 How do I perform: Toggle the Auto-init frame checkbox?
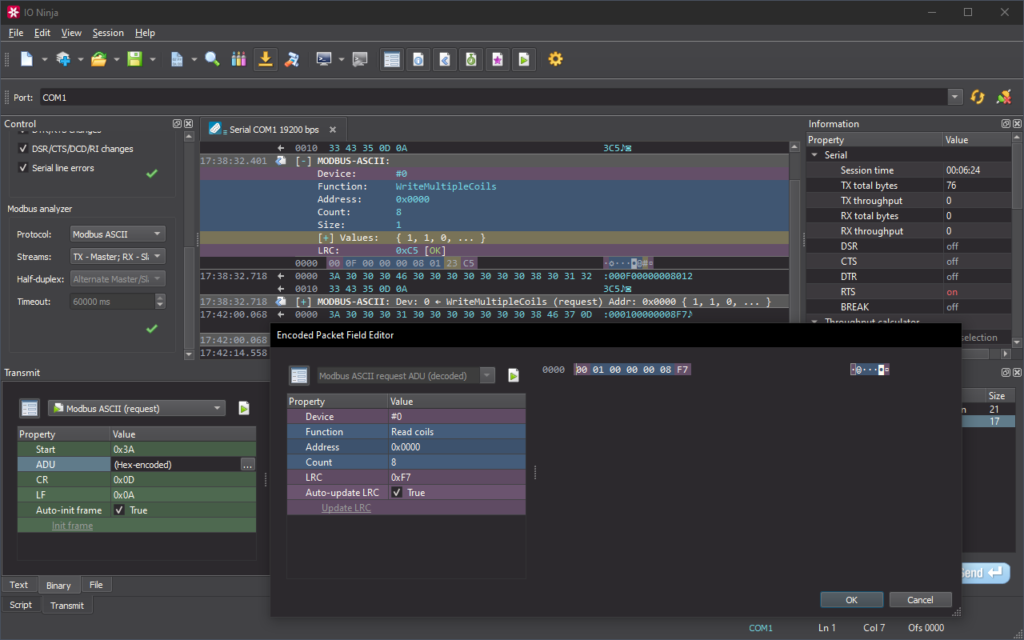coord(120,510)
